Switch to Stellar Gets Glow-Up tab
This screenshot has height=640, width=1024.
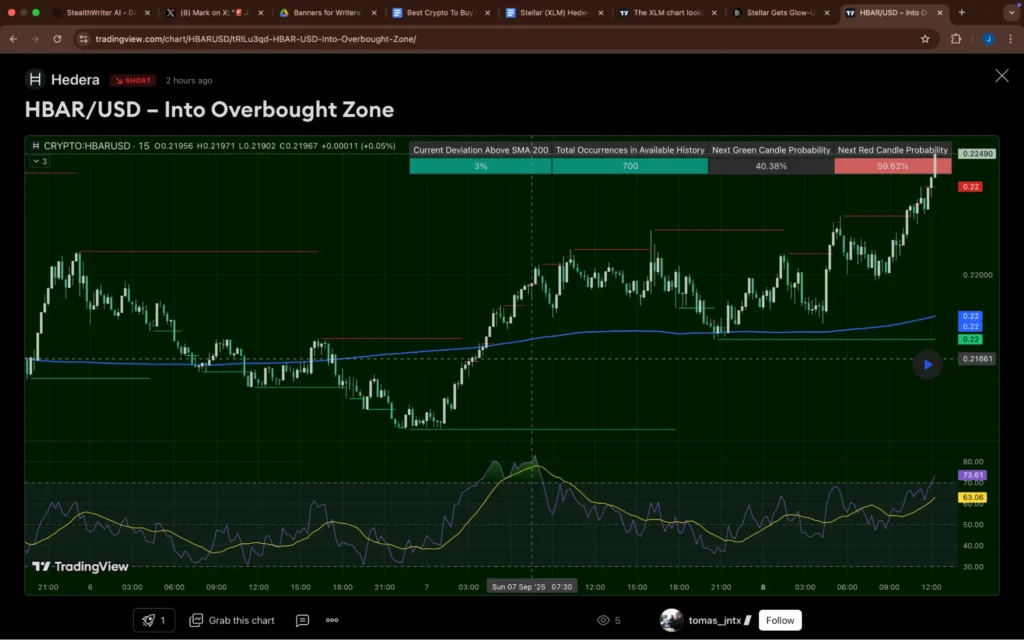pyautogui.click(x=780, y=12)
